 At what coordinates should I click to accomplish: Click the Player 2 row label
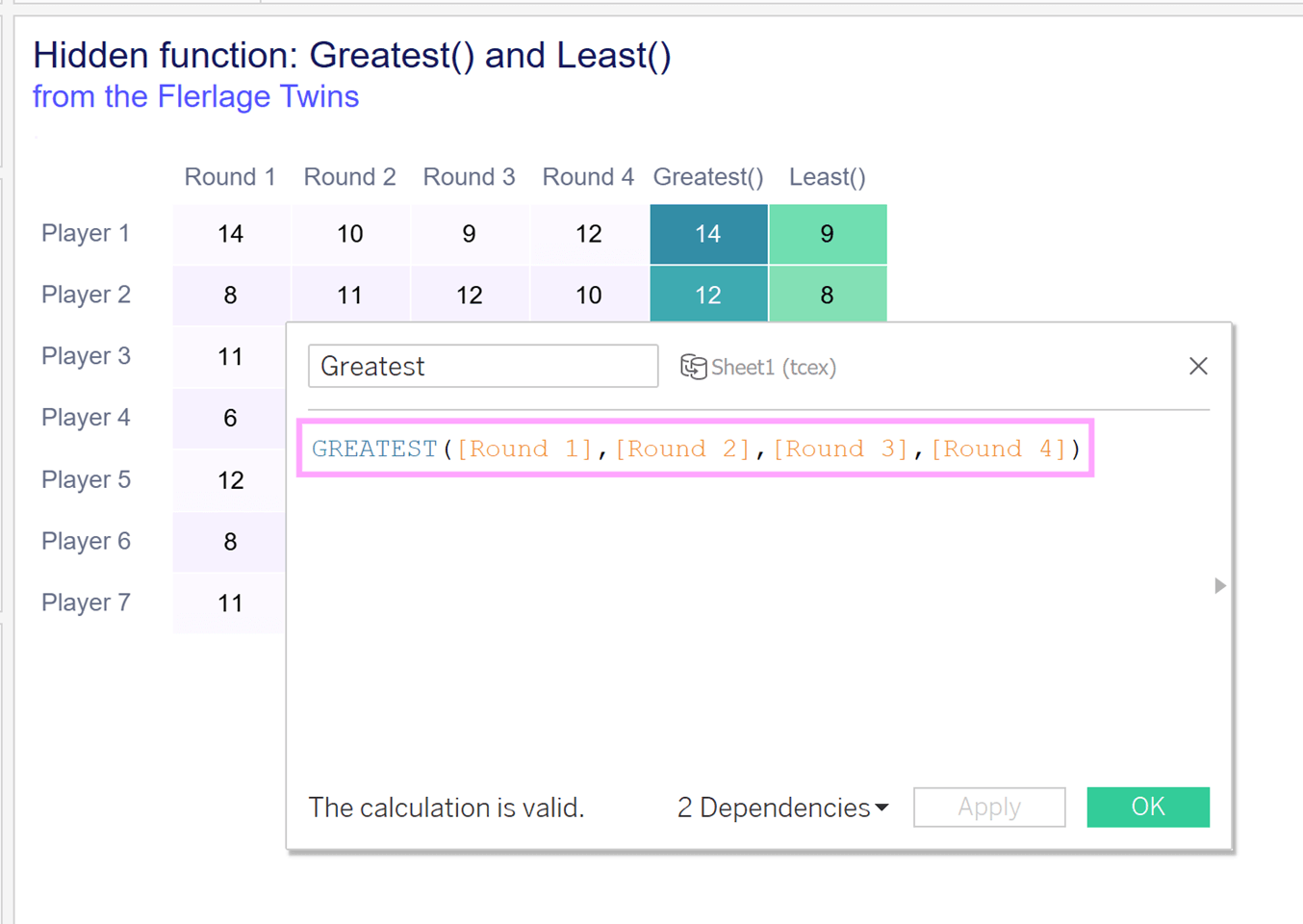click(86, 295)
